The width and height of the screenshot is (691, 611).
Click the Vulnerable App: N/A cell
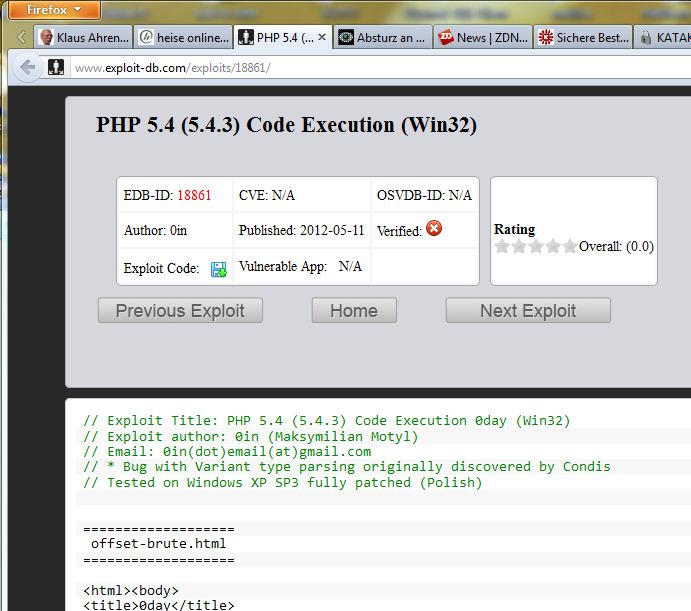pyautogui.click(x=301, y=266)
